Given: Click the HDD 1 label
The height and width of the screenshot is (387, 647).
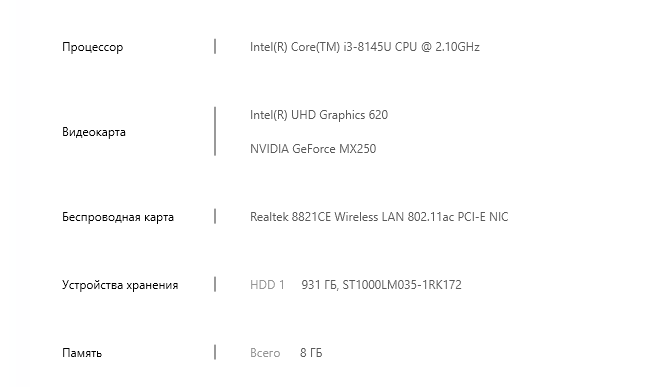Looking at the screenshot, I should [267, 285].
